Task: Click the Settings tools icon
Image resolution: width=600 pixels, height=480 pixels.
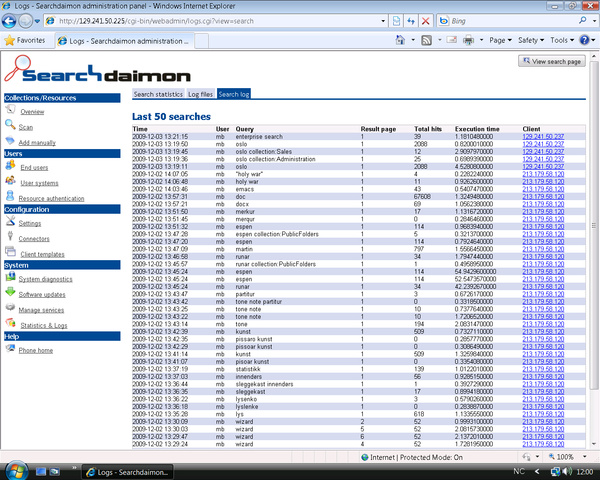Action: coord(10,221)
